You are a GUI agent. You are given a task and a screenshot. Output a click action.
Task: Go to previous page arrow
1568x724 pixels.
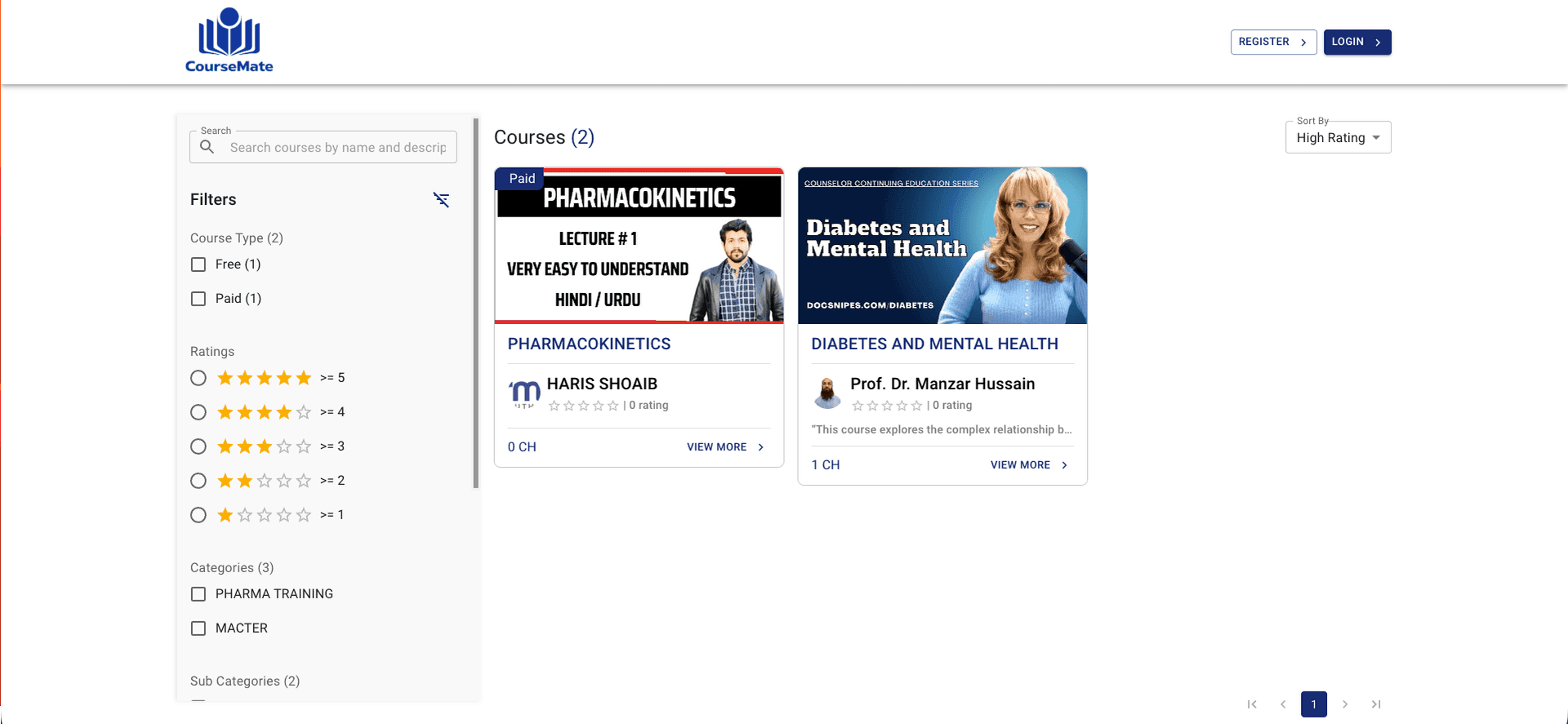pos(1283,704)
